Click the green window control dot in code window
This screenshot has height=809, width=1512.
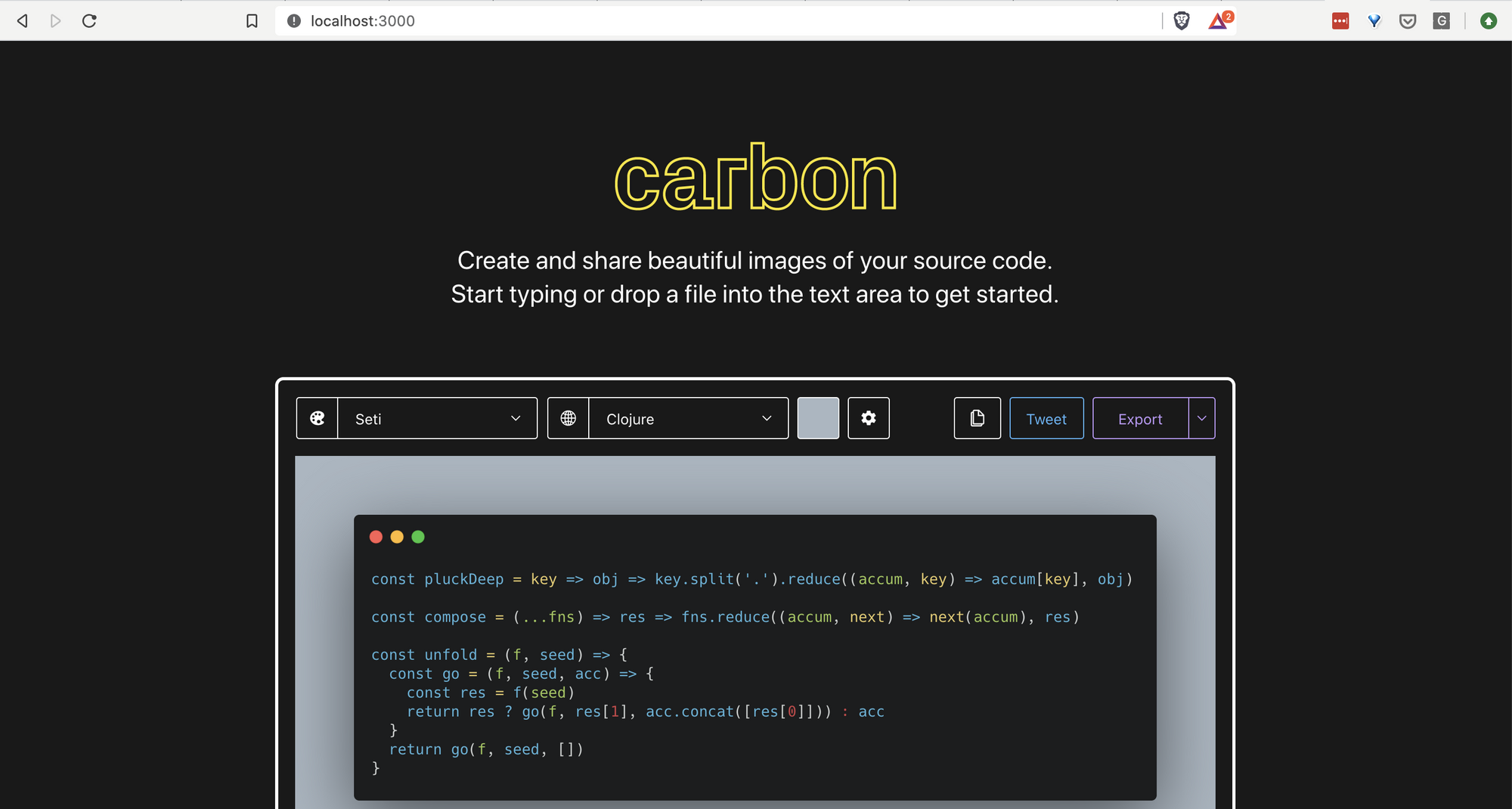tap(418, 537)
